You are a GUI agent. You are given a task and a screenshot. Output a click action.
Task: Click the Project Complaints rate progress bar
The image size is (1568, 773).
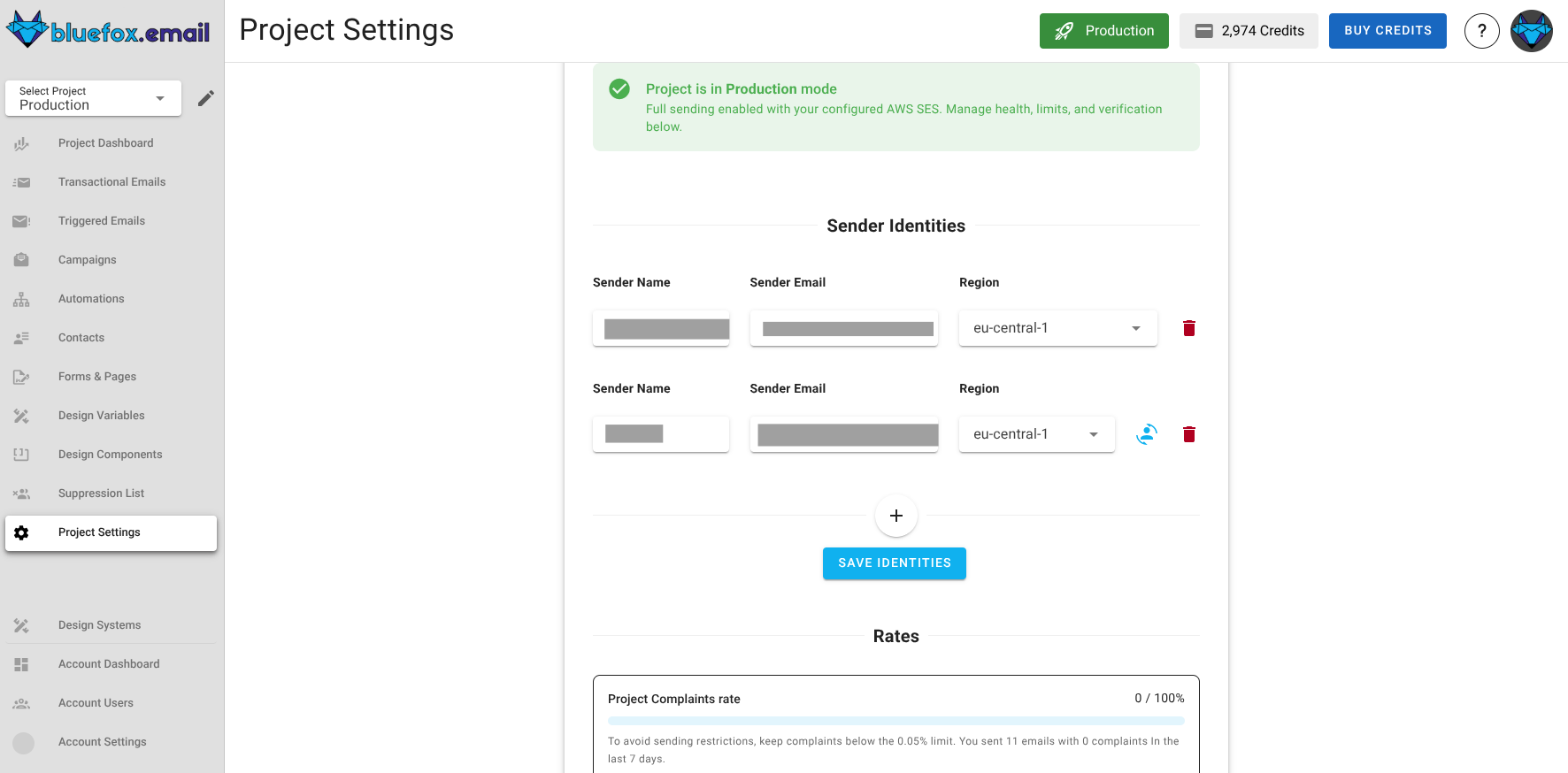pos(895,721)
